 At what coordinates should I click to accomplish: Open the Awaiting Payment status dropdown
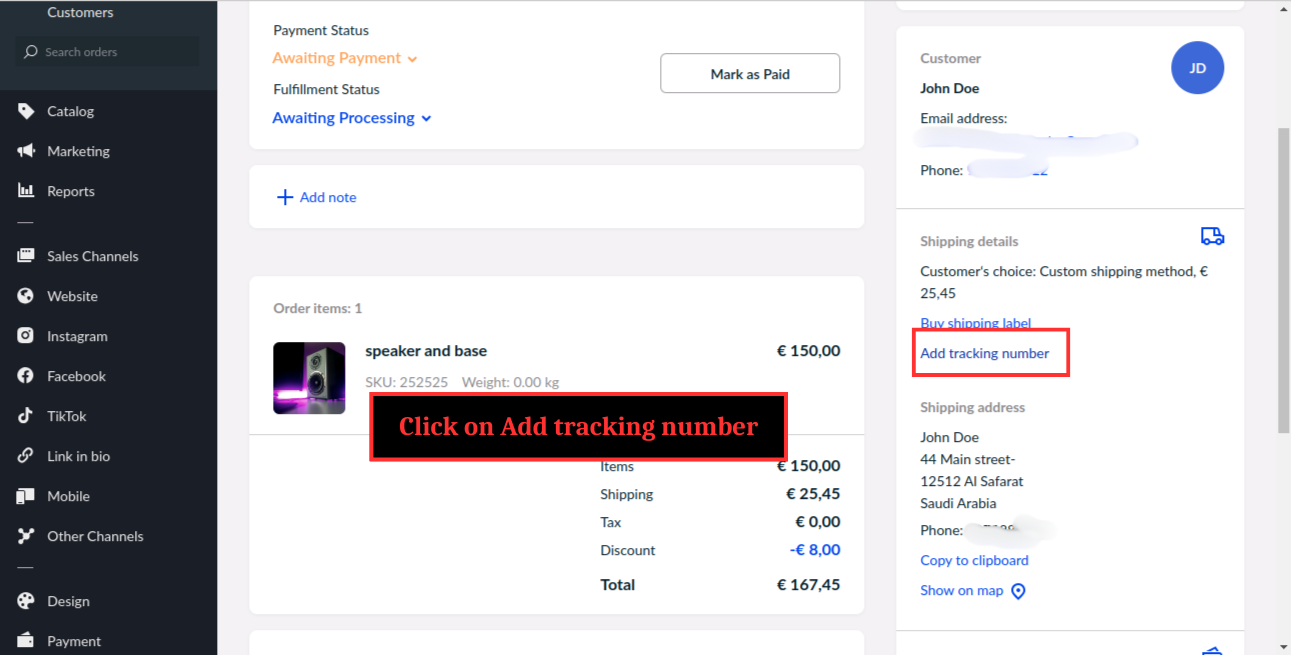tap(344, 58)
